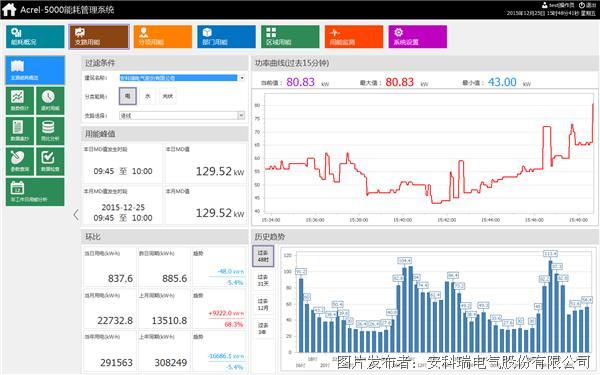Image resolution: width=600 pixels, height=375 pixels.
Task: Select the 电 energy type toggle
Action: [x=127, y=96]
